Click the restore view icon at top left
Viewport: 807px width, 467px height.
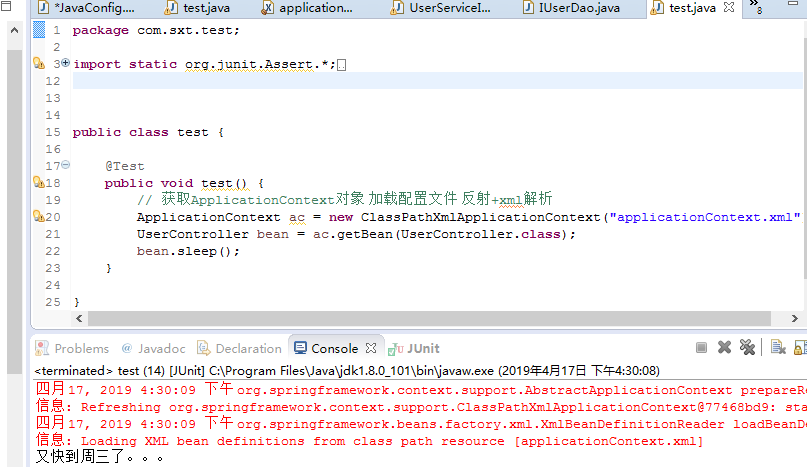(x=6, y=6)
